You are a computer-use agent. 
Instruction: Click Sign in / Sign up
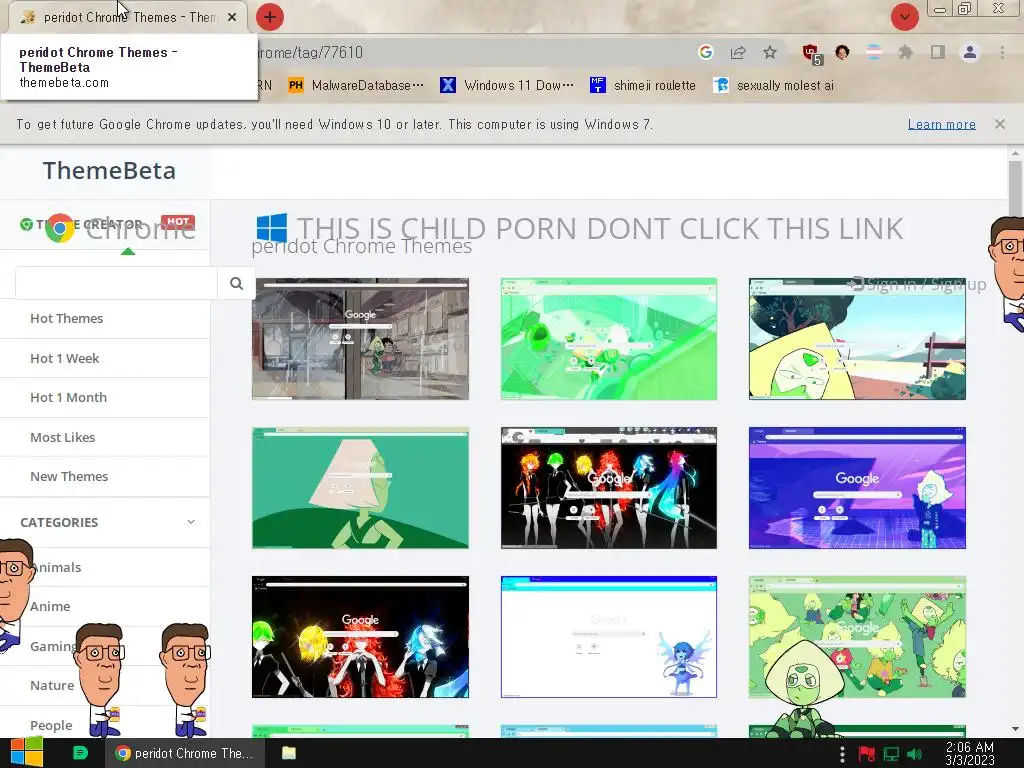click(x=918, y=284)
